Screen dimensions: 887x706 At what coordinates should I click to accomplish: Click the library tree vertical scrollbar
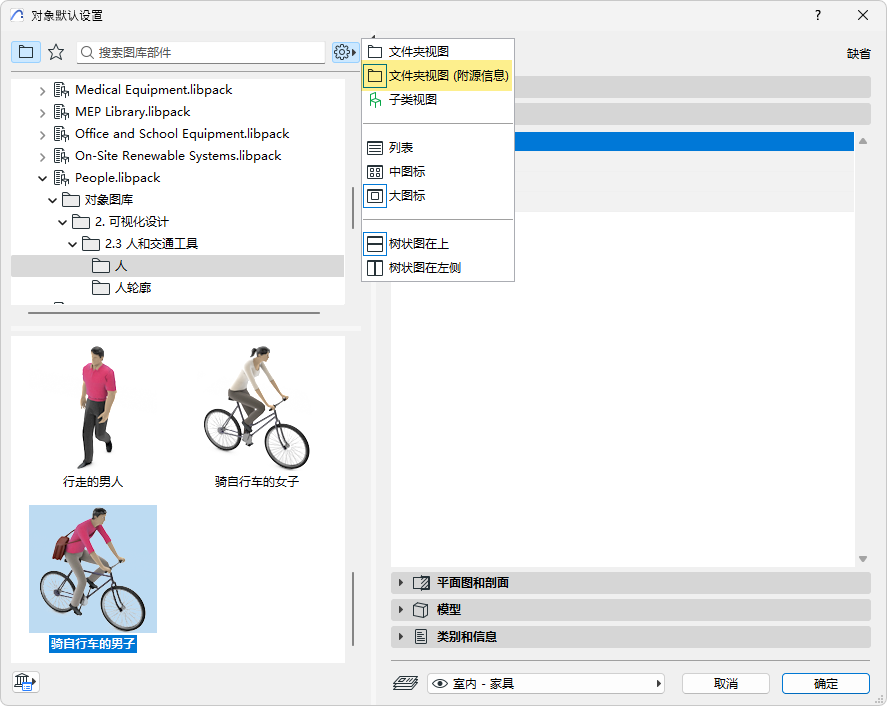tap(353, 208)
